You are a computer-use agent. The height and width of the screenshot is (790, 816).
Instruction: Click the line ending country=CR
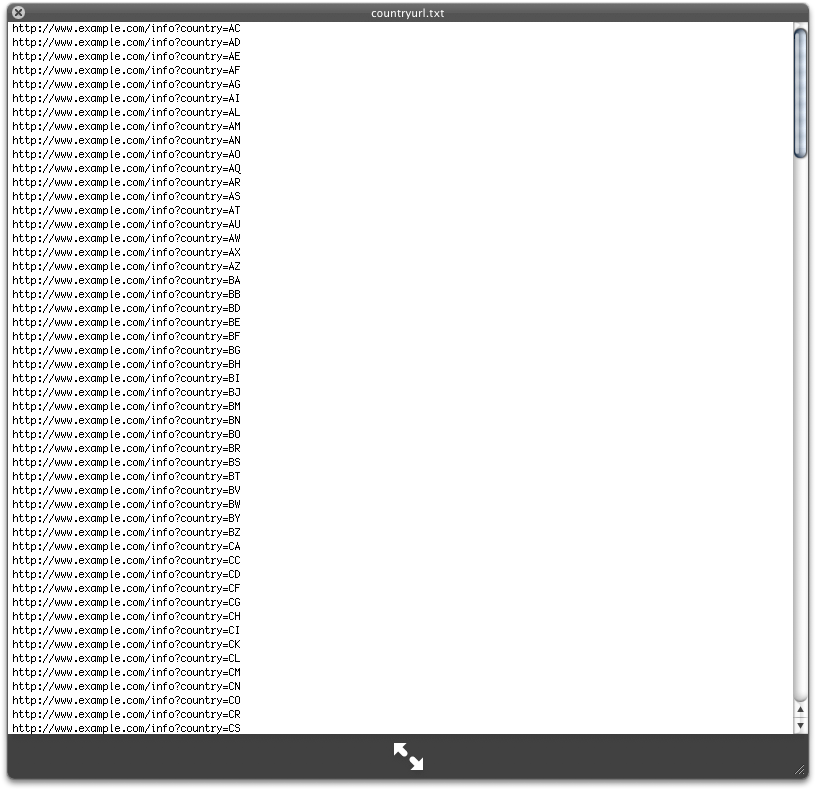click(126, 715)
